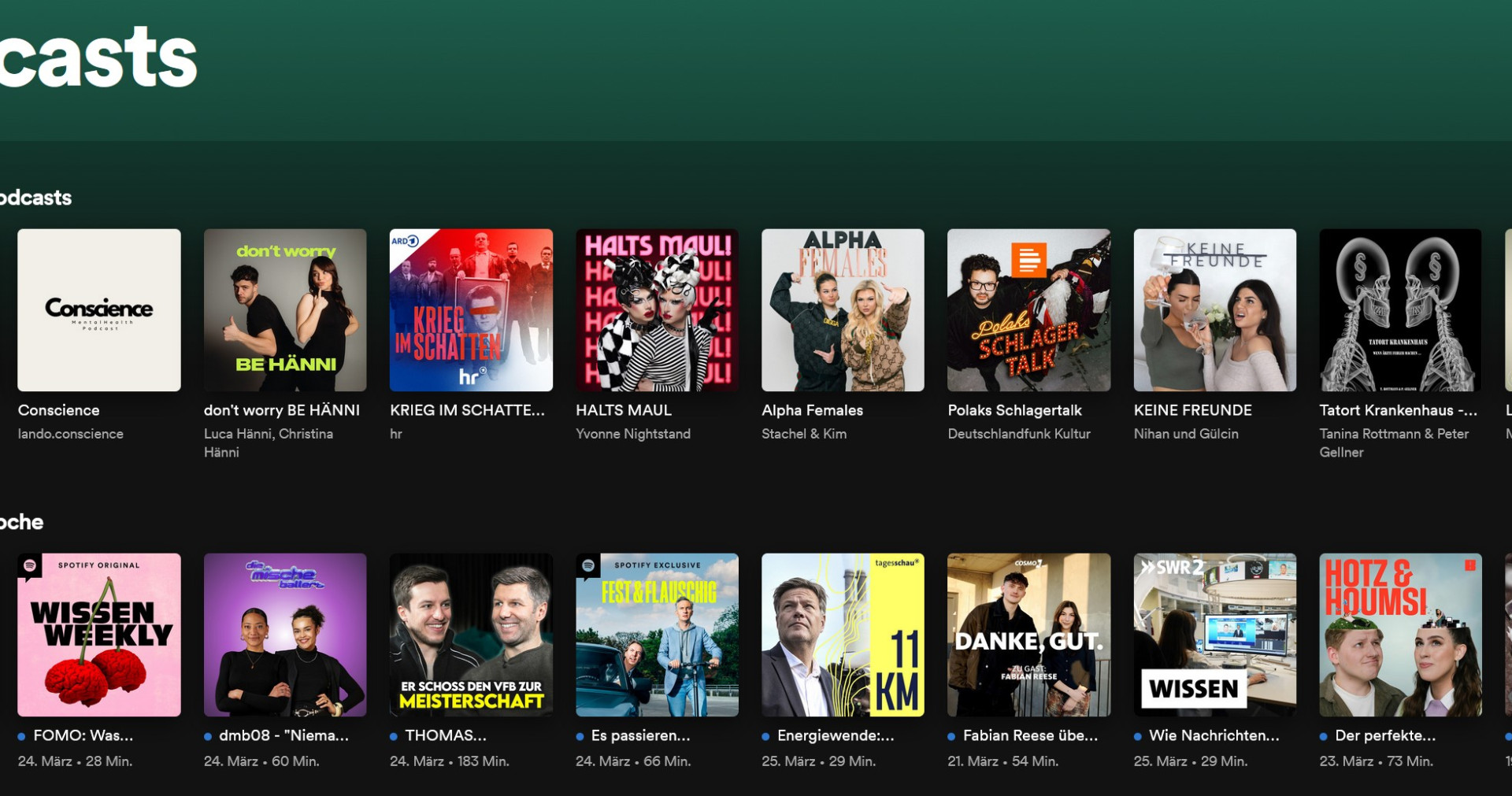This screenshot has width=1512, height=796.
Task: Open the 11KM tagesschau episode cover
Action: (x=843, y=635)
